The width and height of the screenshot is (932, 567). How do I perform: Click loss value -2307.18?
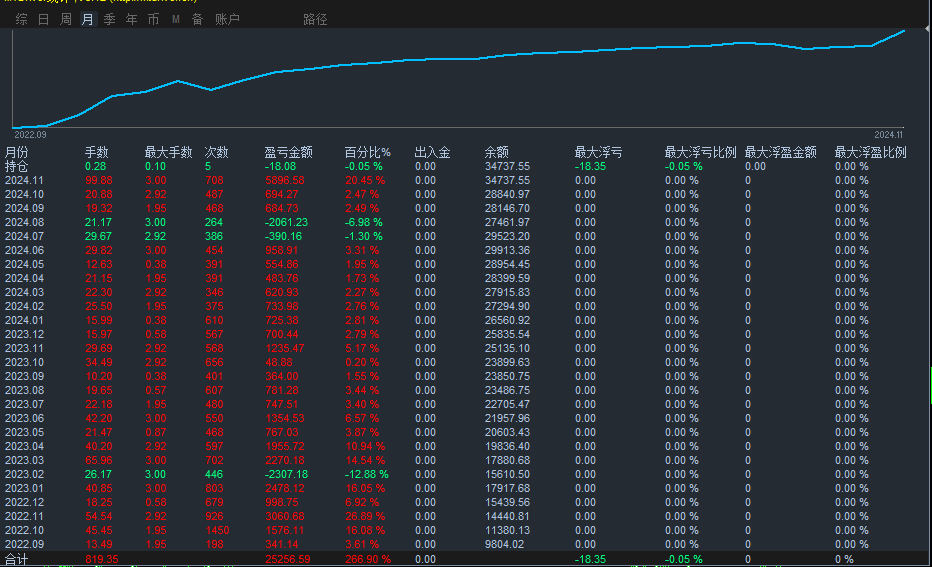286,474
